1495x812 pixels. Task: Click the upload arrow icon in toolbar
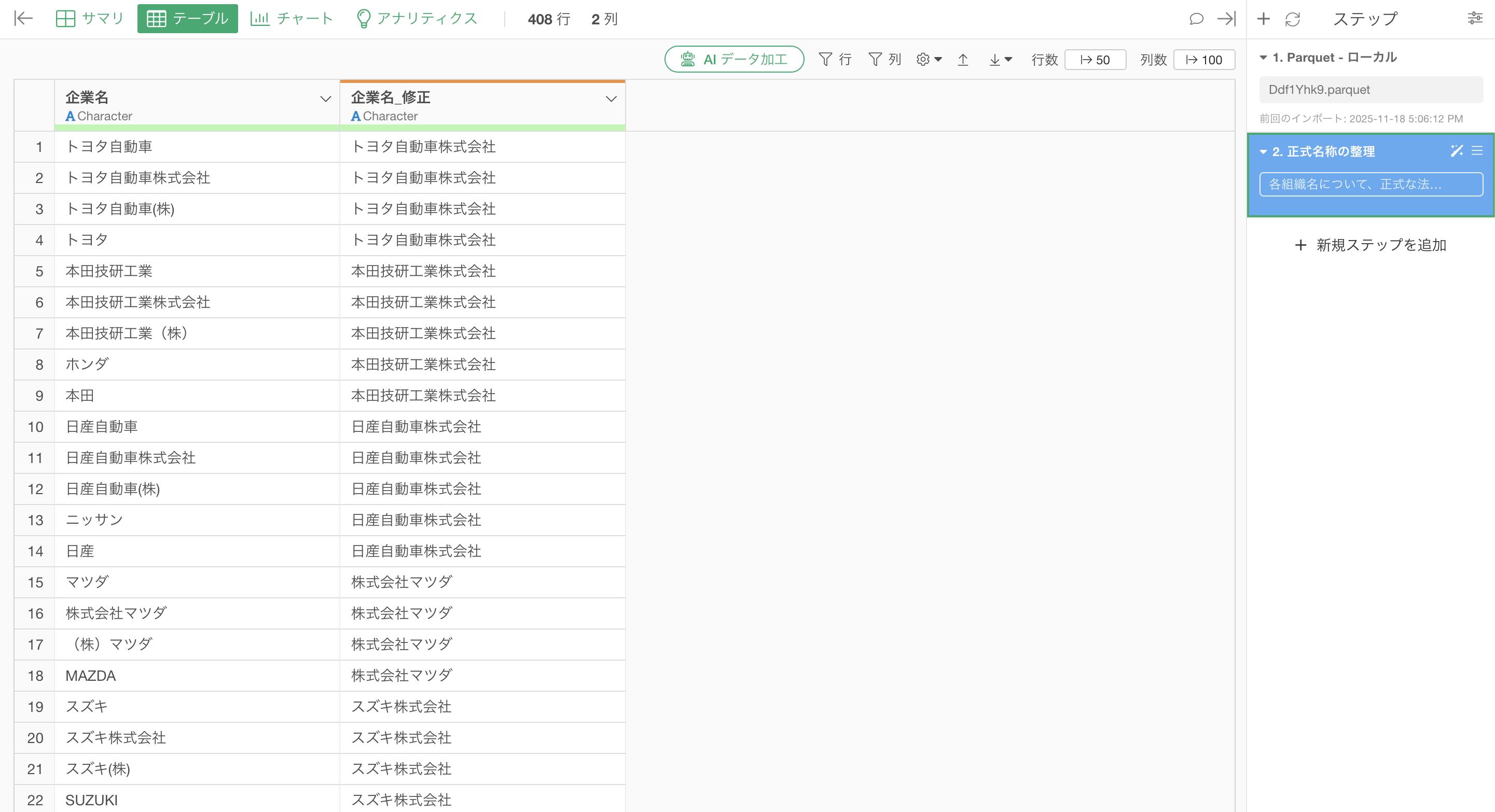(963, 60)
